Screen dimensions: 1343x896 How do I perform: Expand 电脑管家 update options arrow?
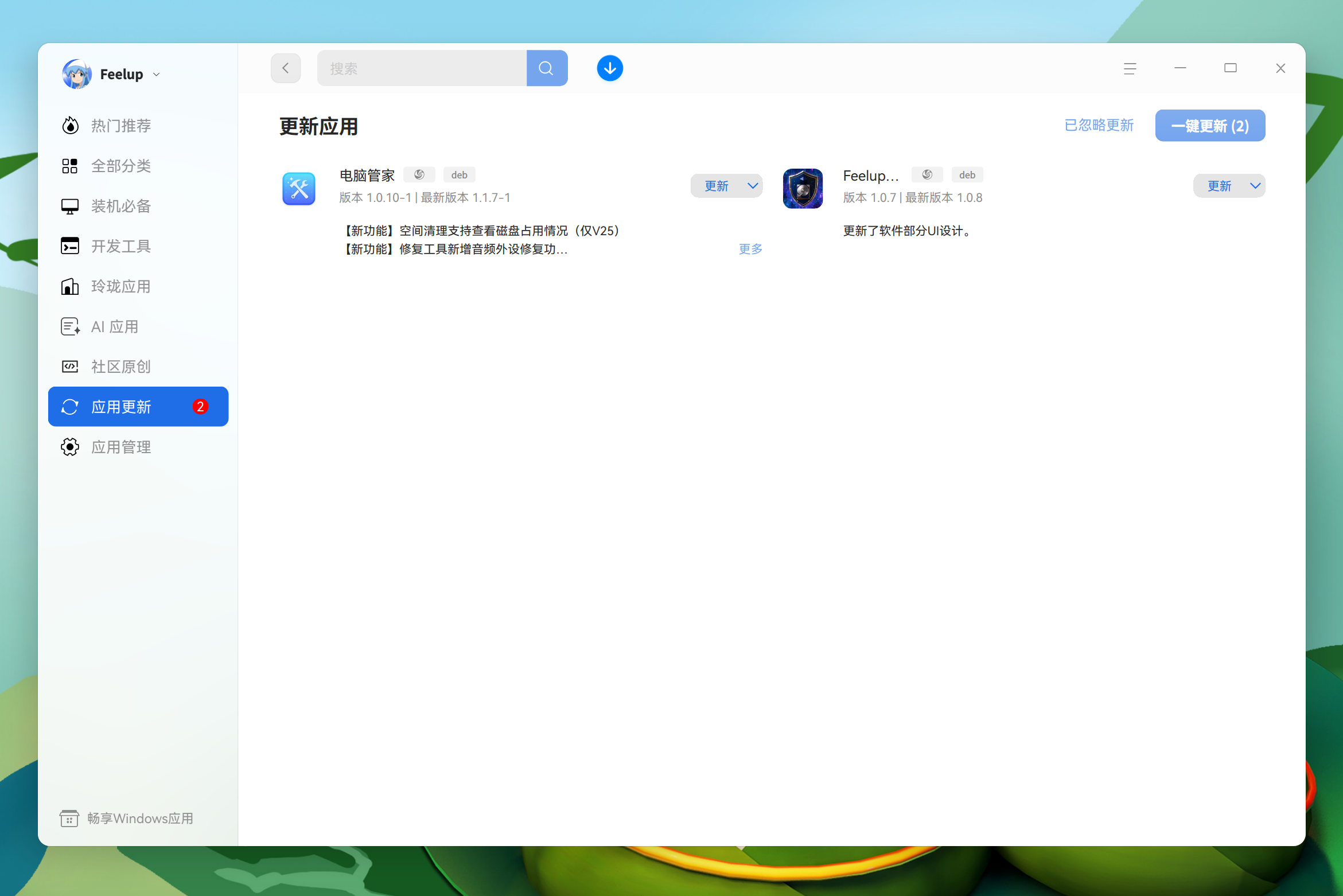click(x=753, y=186)
